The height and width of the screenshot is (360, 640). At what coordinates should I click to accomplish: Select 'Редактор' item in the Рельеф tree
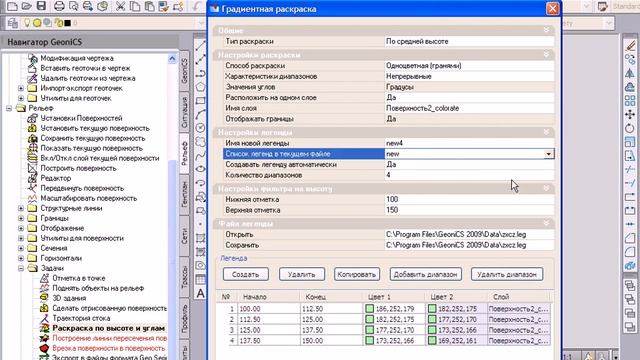click(x=56, y=178)
